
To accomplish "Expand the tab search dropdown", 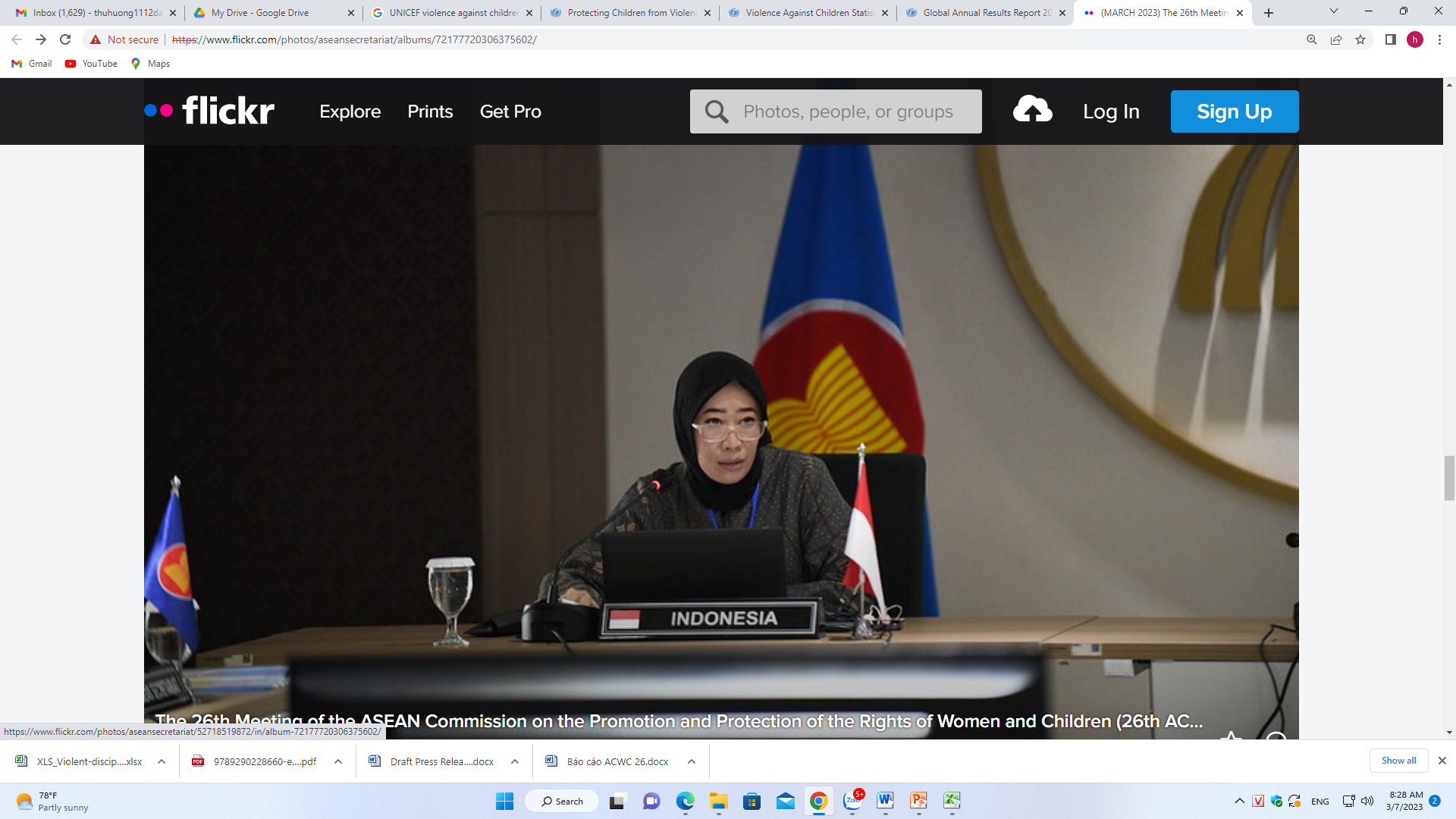I will (1334, 11).
